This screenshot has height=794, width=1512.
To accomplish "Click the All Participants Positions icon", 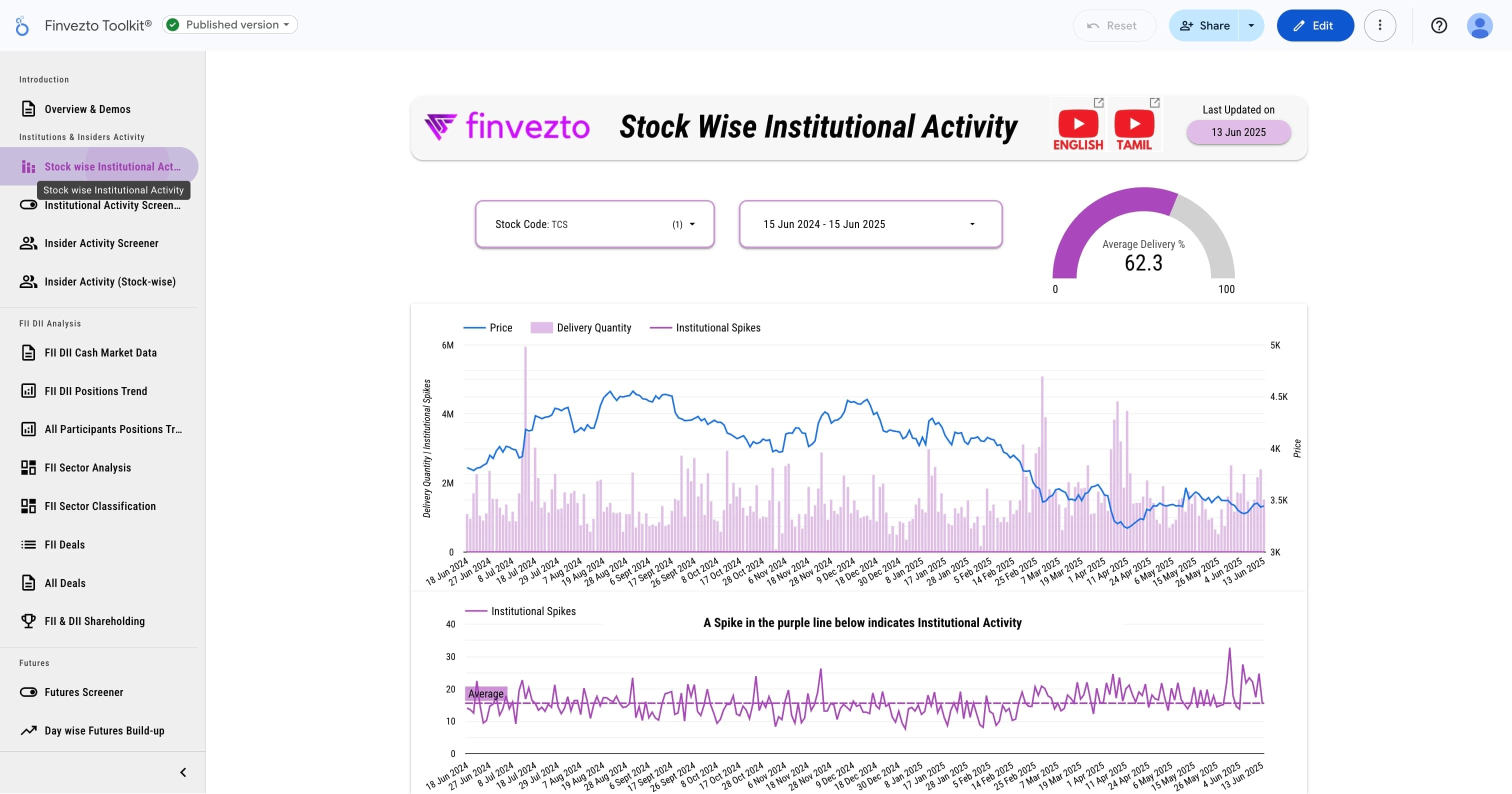I will [x=28, y=429].
